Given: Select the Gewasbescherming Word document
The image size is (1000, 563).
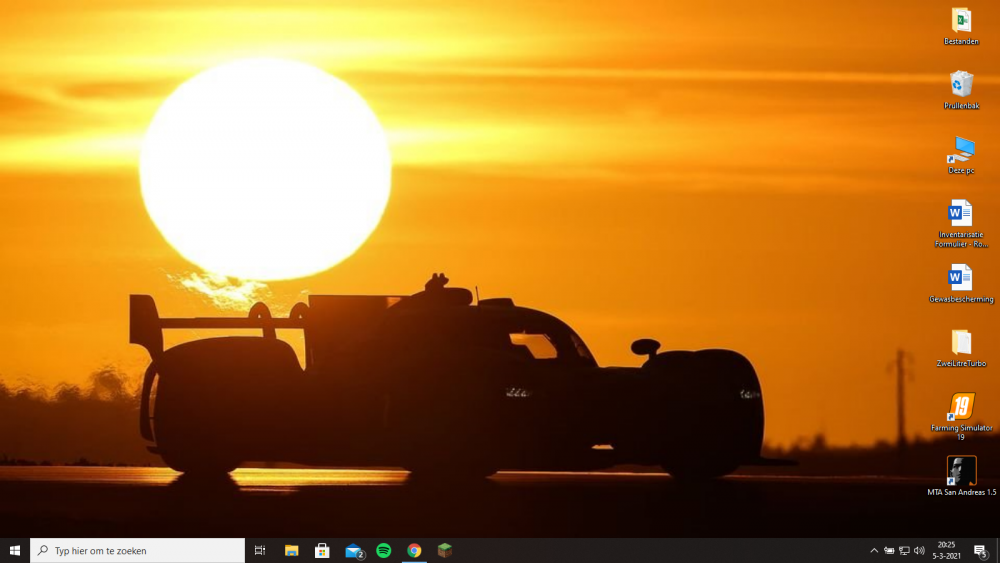Looking at the screenshot, I should pos(961,278).
